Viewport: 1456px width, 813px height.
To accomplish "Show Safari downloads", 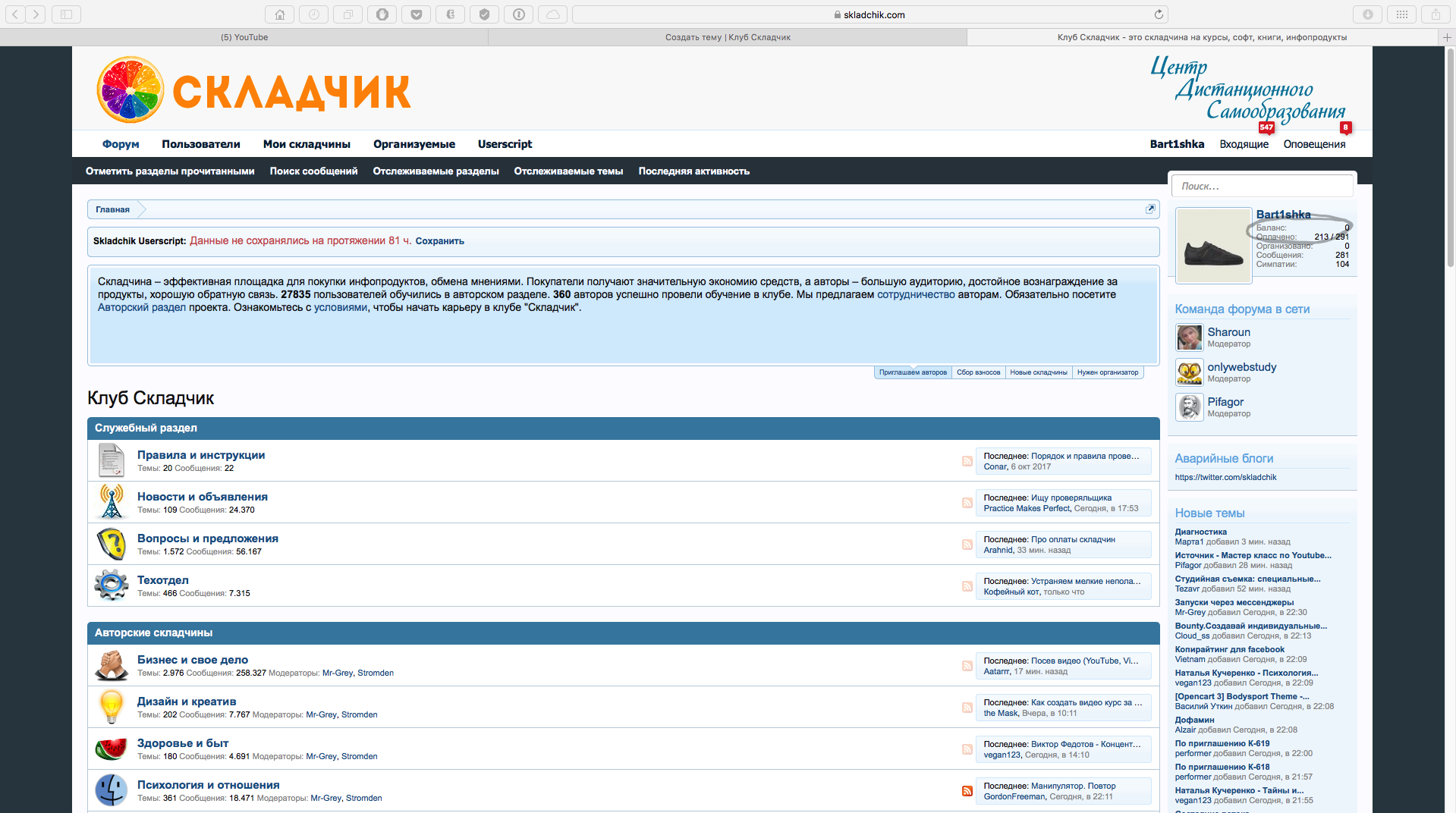I will tap(1367, 14).
